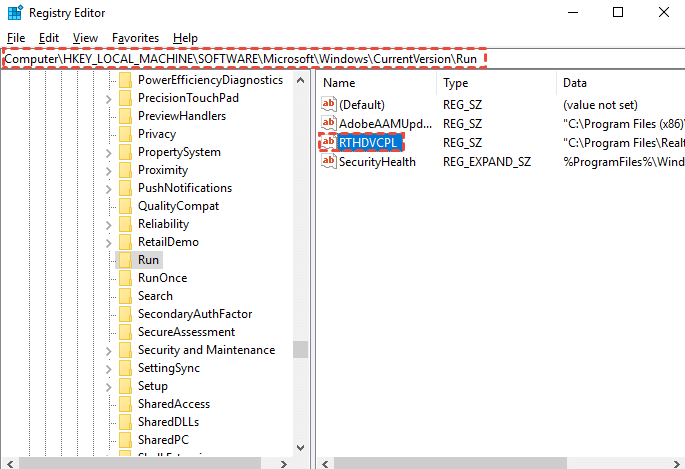Click the "(value not set)" data cell
The width and height of the screenshot is (685, 469).
click(x=600, y=105)
